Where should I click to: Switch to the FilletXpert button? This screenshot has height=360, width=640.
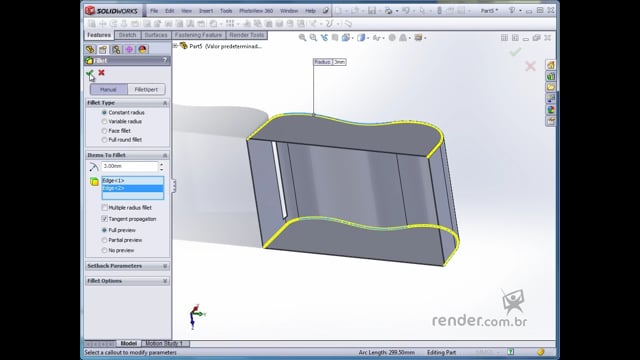tap(146, 89)
